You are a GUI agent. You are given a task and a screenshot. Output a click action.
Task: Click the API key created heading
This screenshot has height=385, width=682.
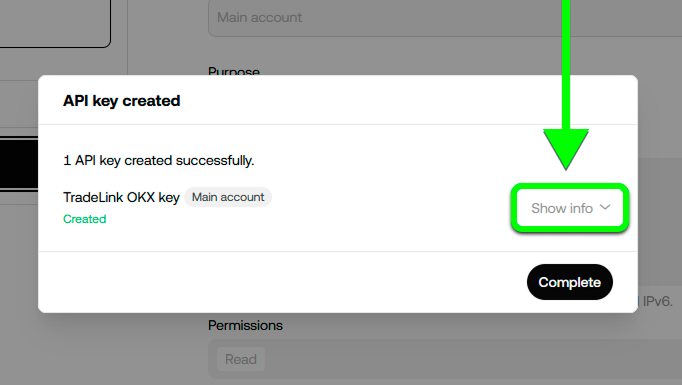(121, 100)
